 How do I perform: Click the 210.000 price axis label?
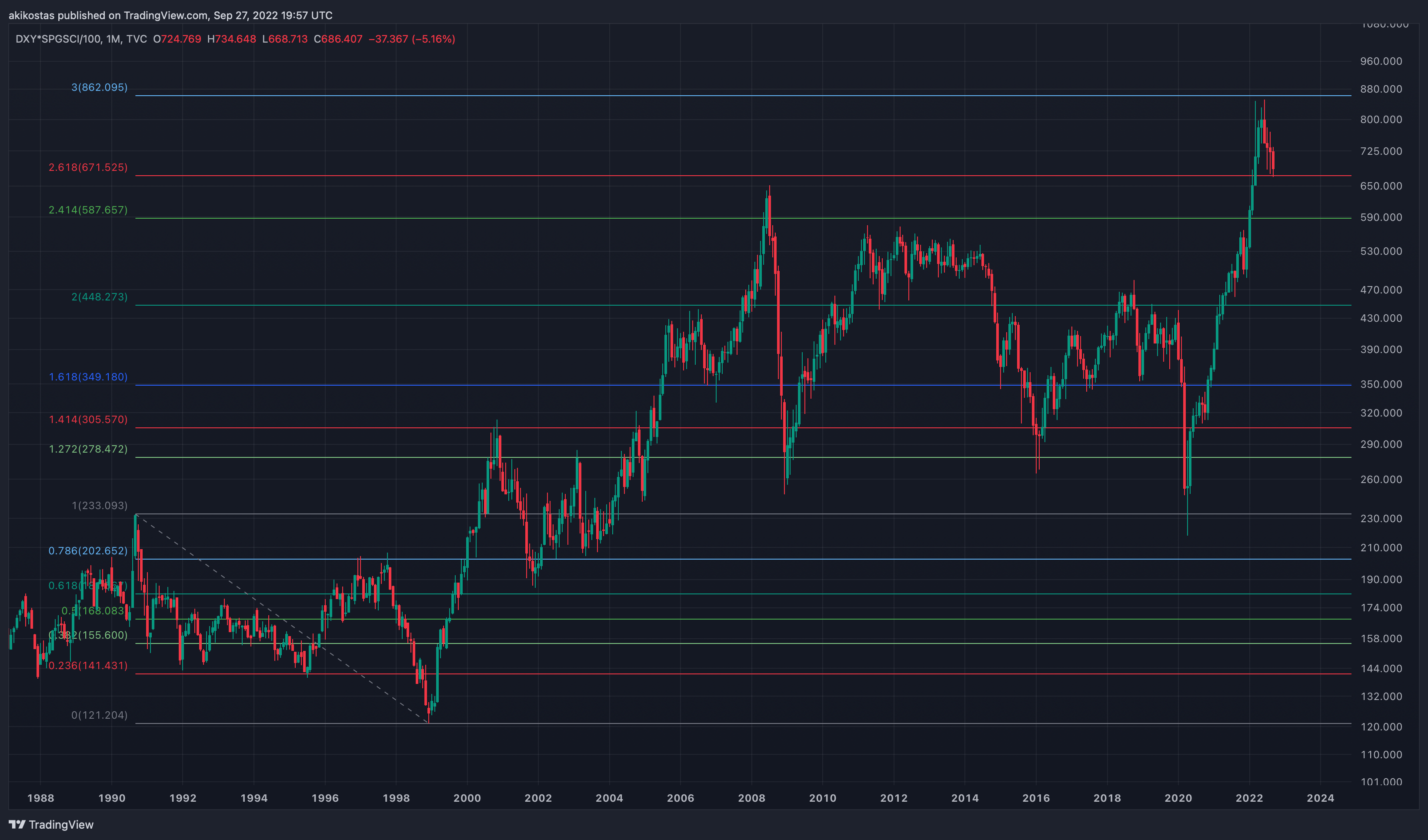1381,548
